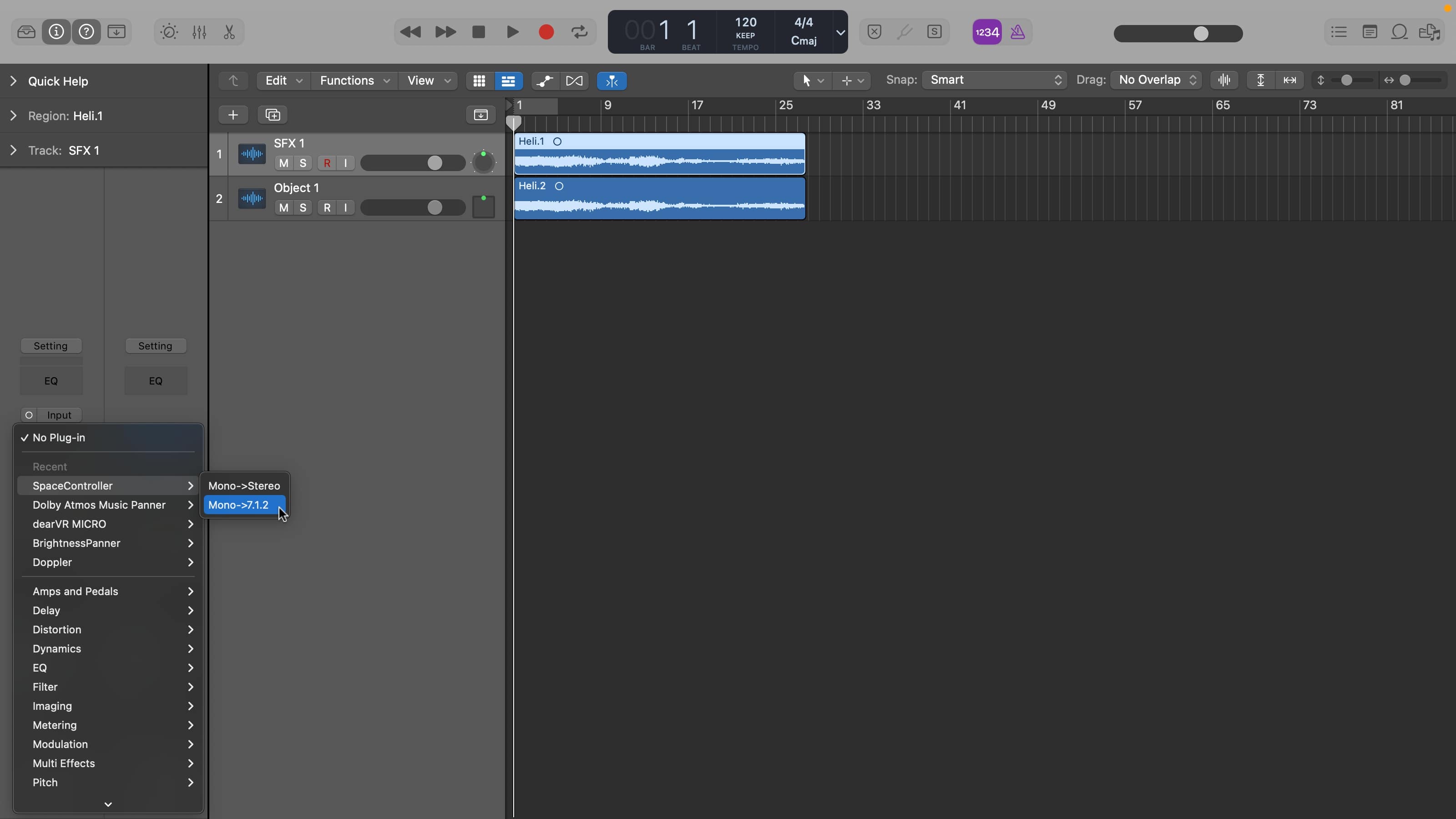The image size is (1456, 819).
Task: Expand the Quick Help section
Action: click(14, 81)
